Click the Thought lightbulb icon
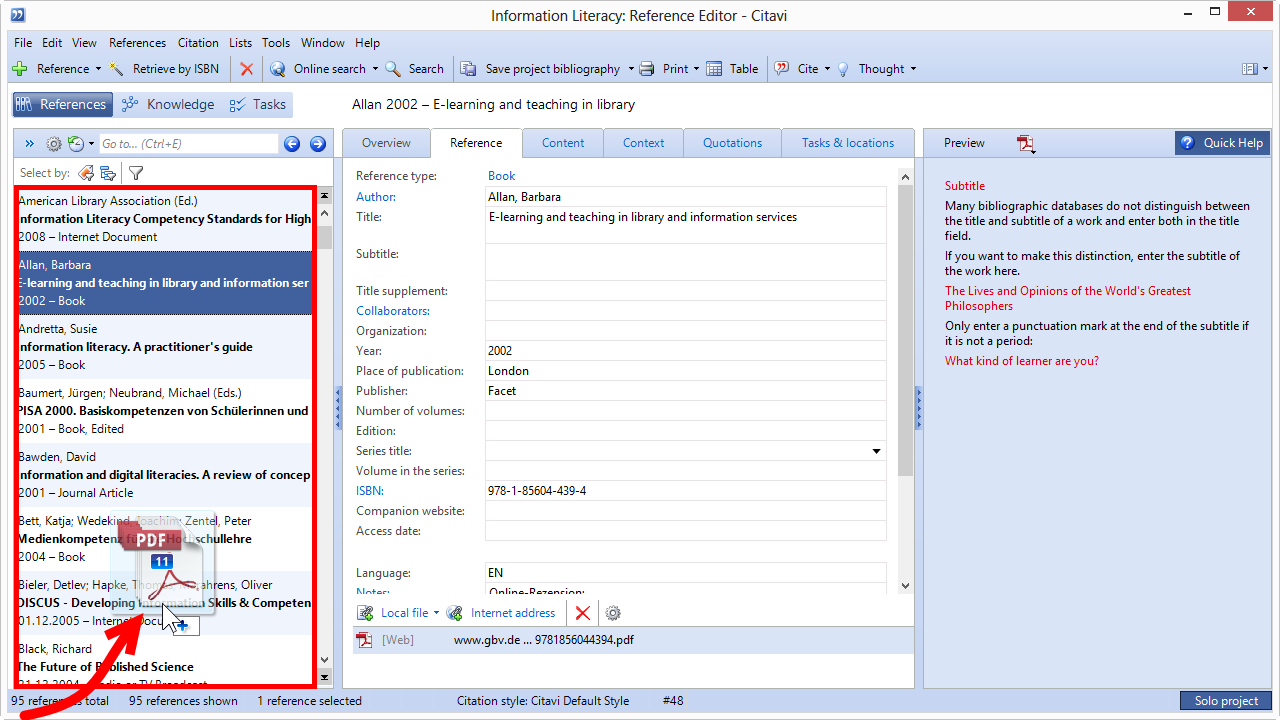Viewport: 1280px width, 720px height. pos(843,69)
